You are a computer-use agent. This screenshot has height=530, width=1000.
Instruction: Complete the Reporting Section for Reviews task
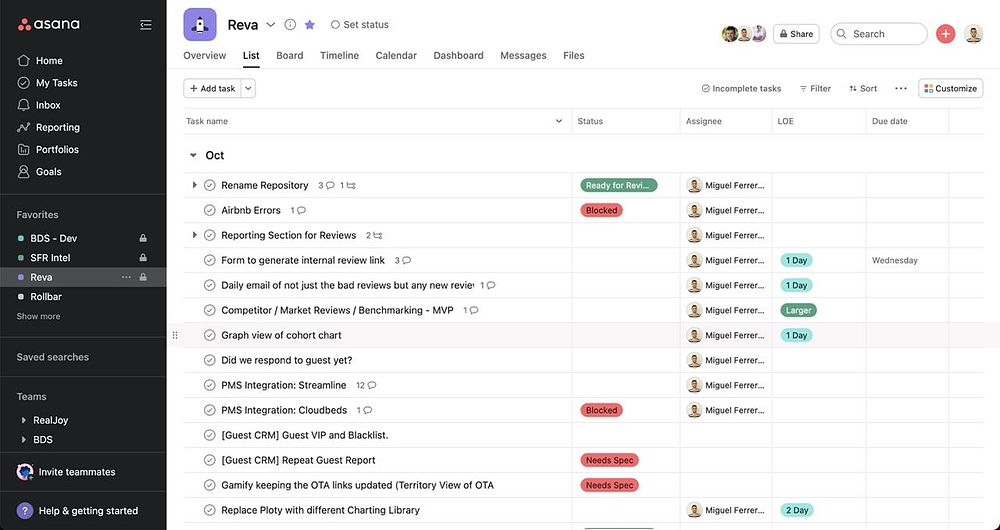click(209, 235)
